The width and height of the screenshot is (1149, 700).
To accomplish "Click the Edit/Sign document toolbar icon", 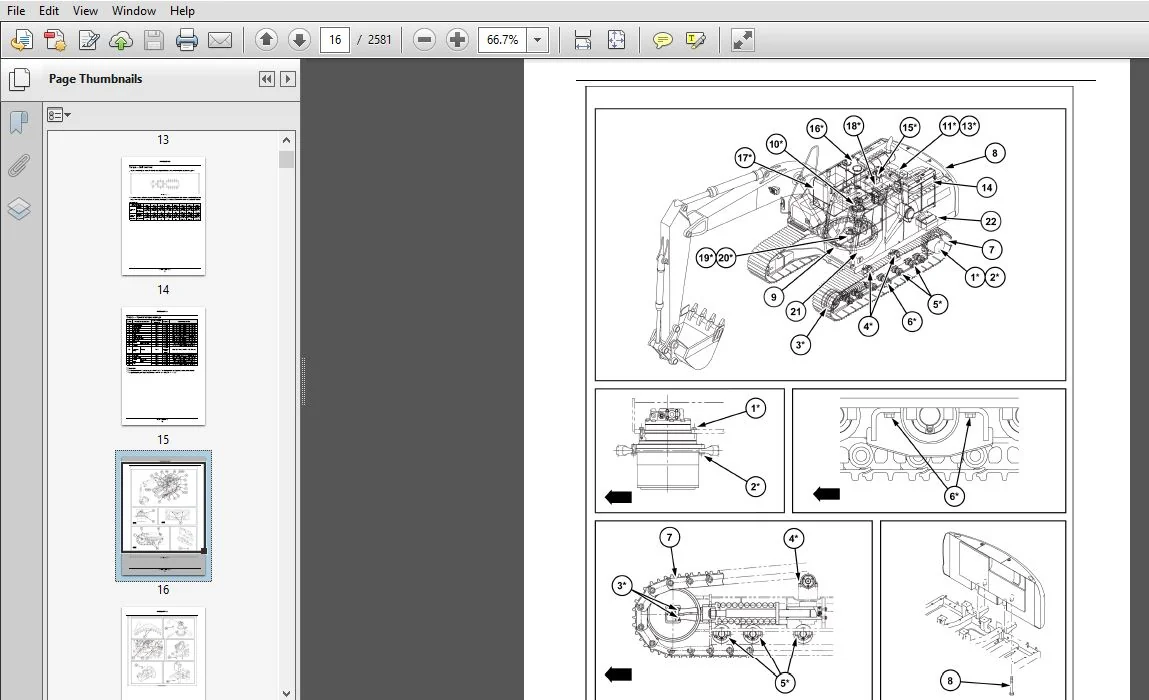I will coord(89,40).
